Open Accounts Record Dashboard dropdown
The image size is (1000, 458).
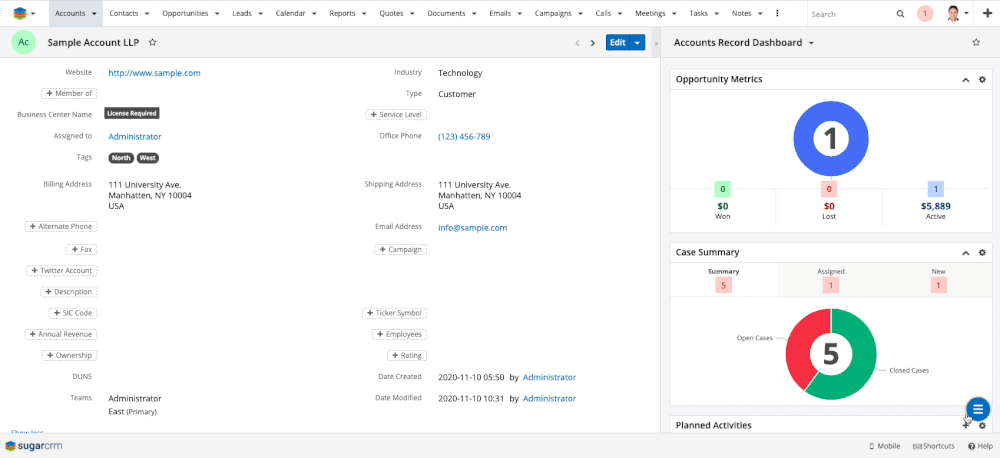point(811,43)
